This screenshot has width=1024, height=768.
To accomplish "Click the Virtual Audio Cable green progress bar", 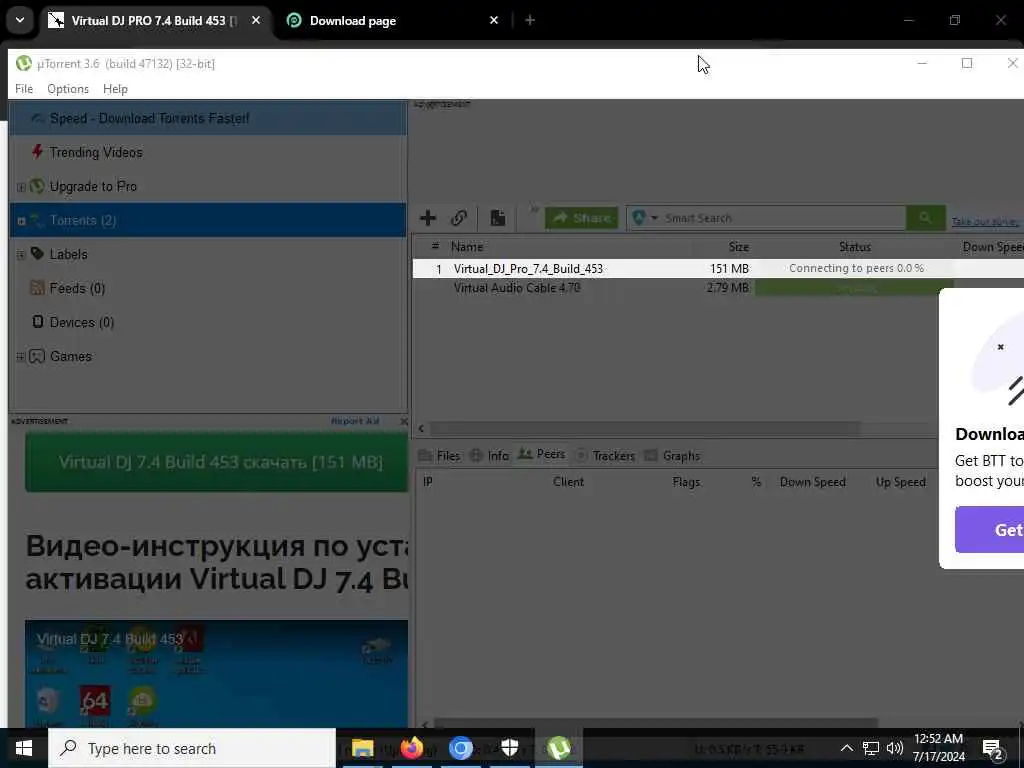I will coord(854,288).
